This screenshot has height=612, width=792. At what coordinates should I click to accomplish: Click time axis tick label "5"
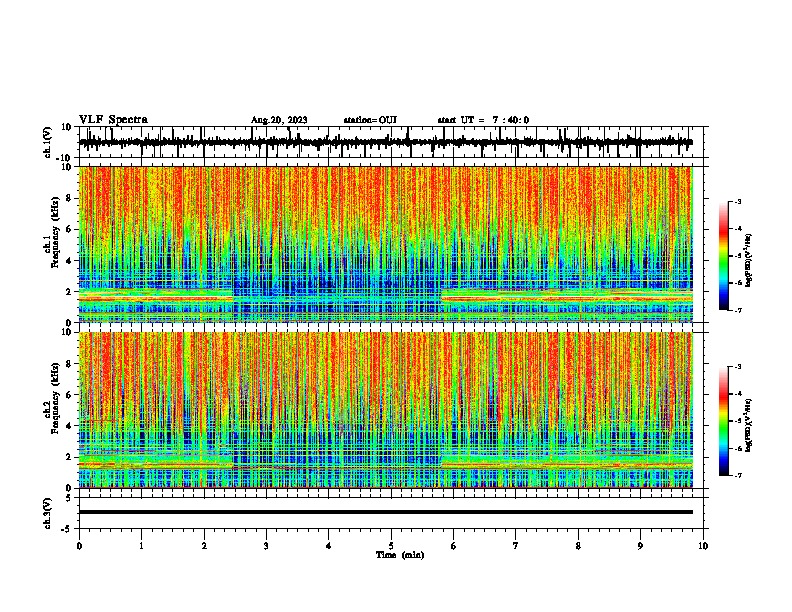tap(391, 546)
